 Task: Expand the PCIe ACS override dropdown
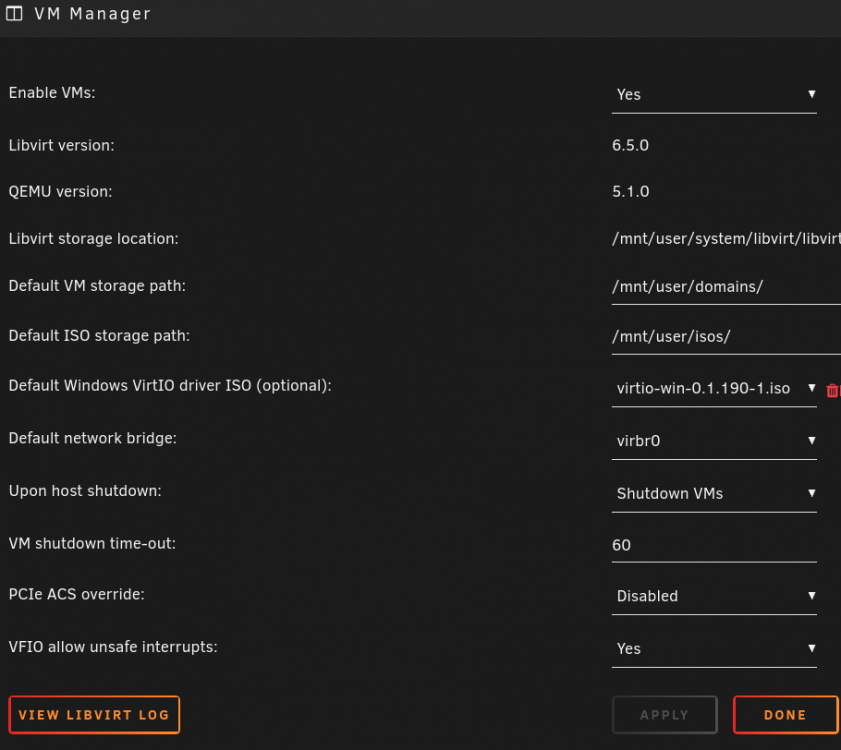(x=714, y=597)
